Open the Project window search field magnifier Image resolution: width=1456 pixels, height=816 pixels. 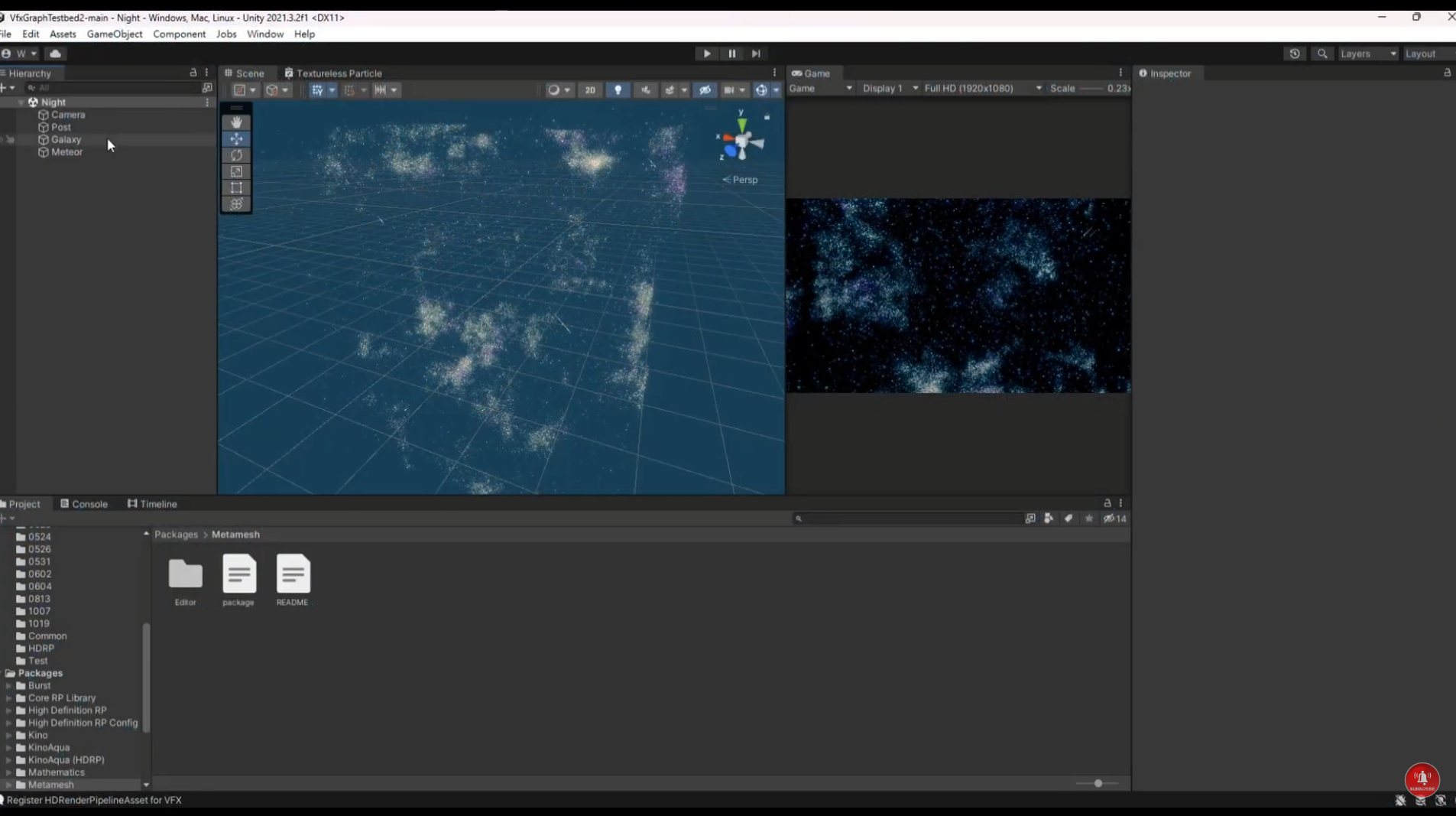coord(799,518)
